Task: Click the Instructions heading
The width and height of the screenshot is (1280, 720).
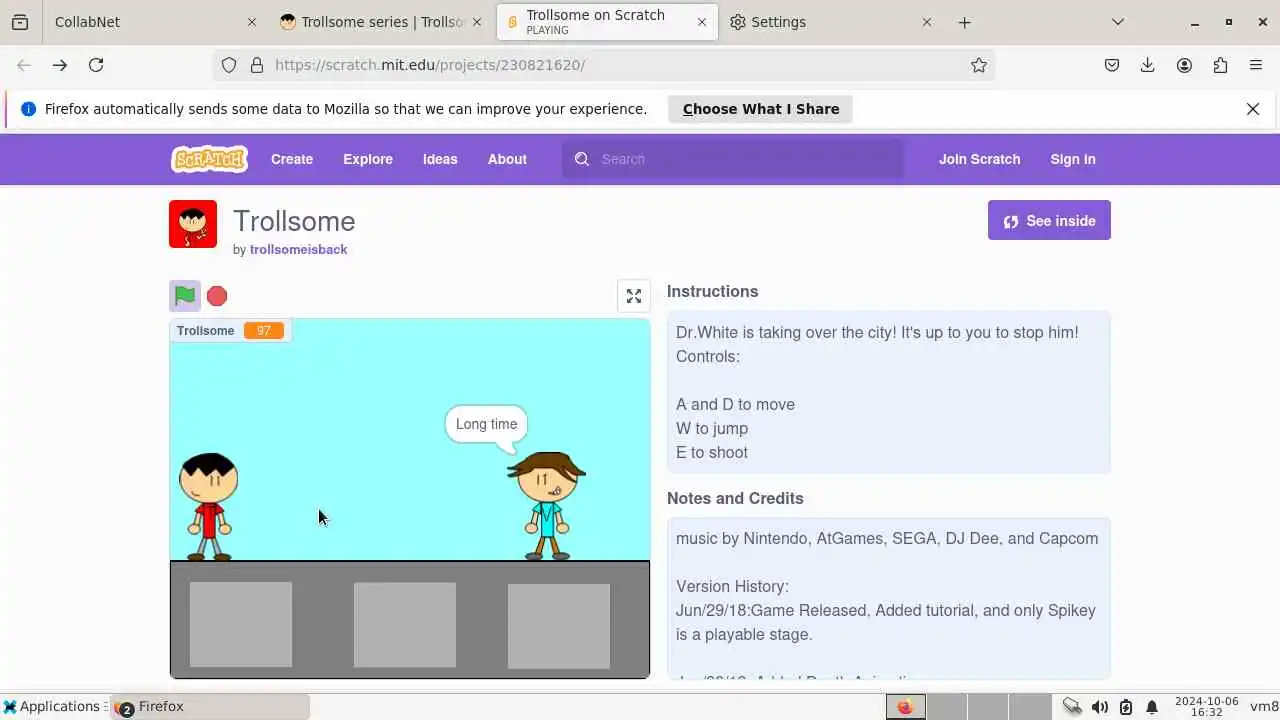Action: pos(712,292)
